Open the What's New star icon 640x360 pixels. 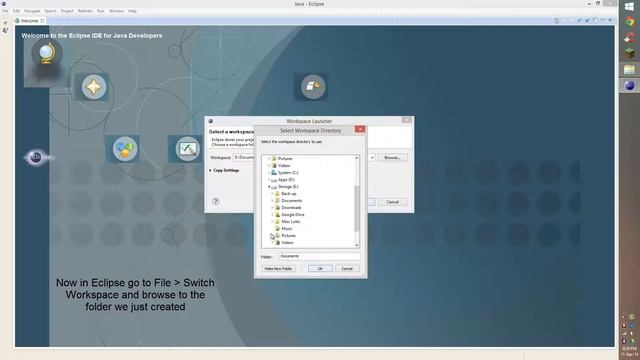tap(93, 87)
